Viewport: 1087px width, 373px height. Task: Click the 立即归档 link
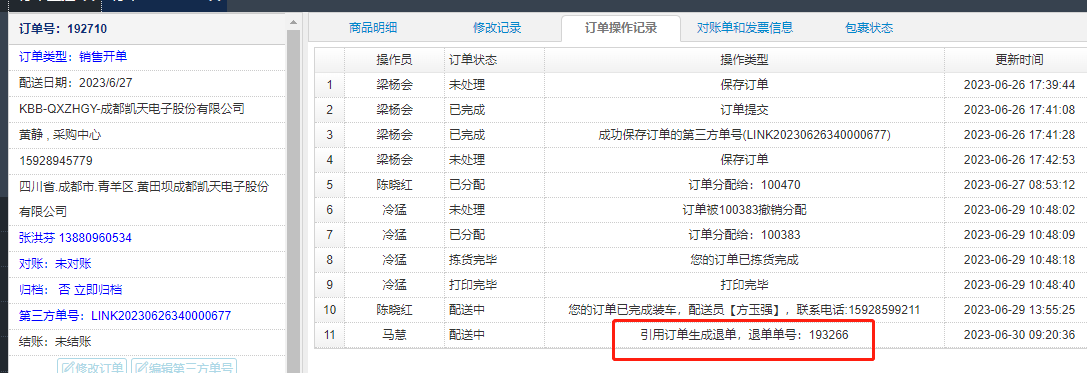pos(98,290)
